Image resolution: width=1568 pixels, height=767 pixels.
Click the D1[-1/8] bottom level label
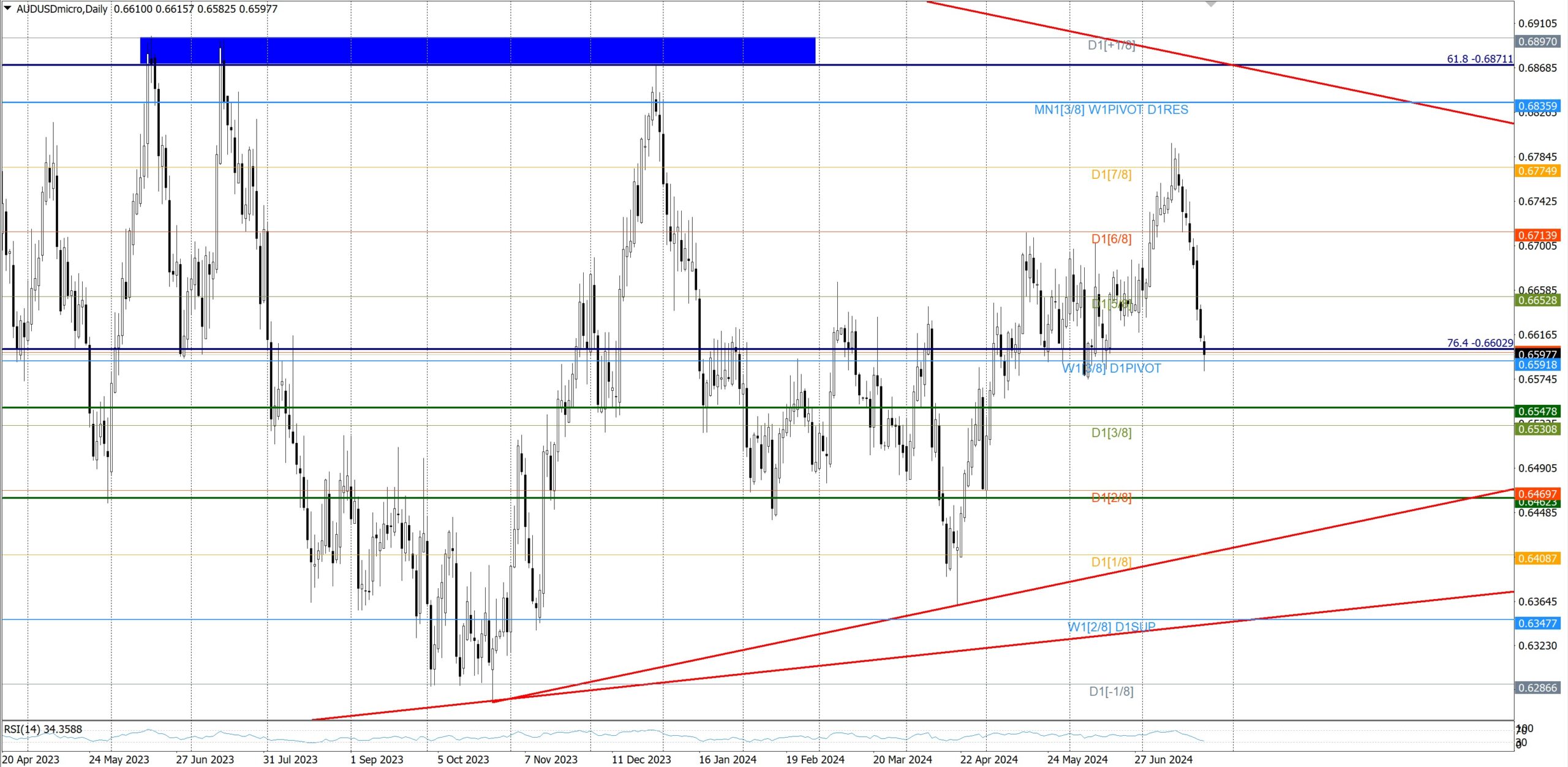tap(1111, 692)
